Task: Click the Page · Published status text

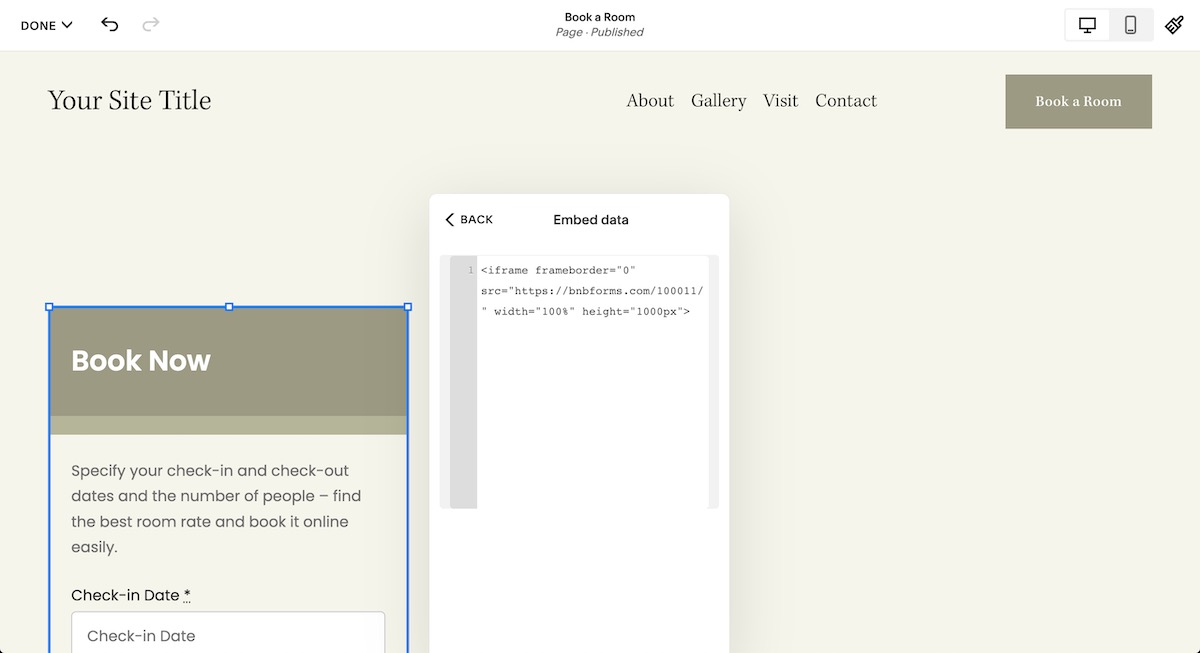Action: [600, 32]
